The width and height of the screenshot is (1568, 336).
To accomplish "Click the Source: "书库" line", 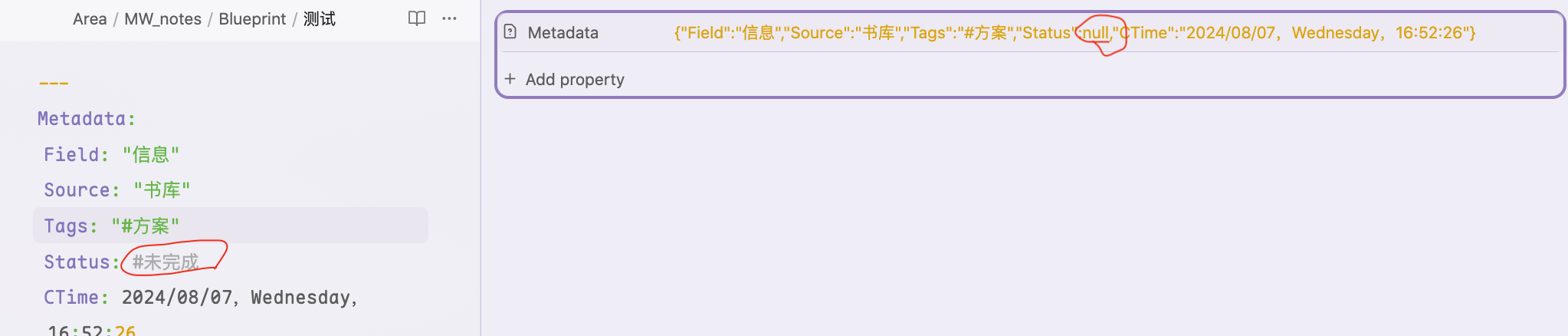I will pos(117,190).
